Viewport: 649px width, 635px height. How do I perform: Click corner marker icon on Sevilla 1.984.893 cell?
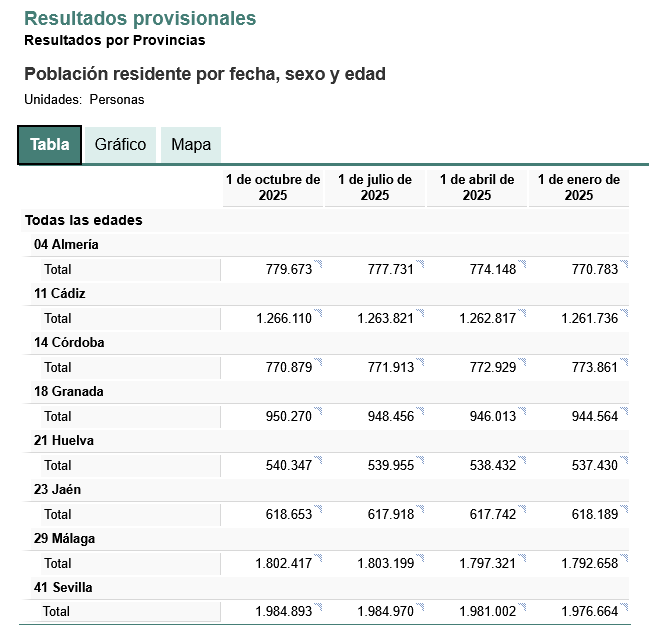pos(318,606)
